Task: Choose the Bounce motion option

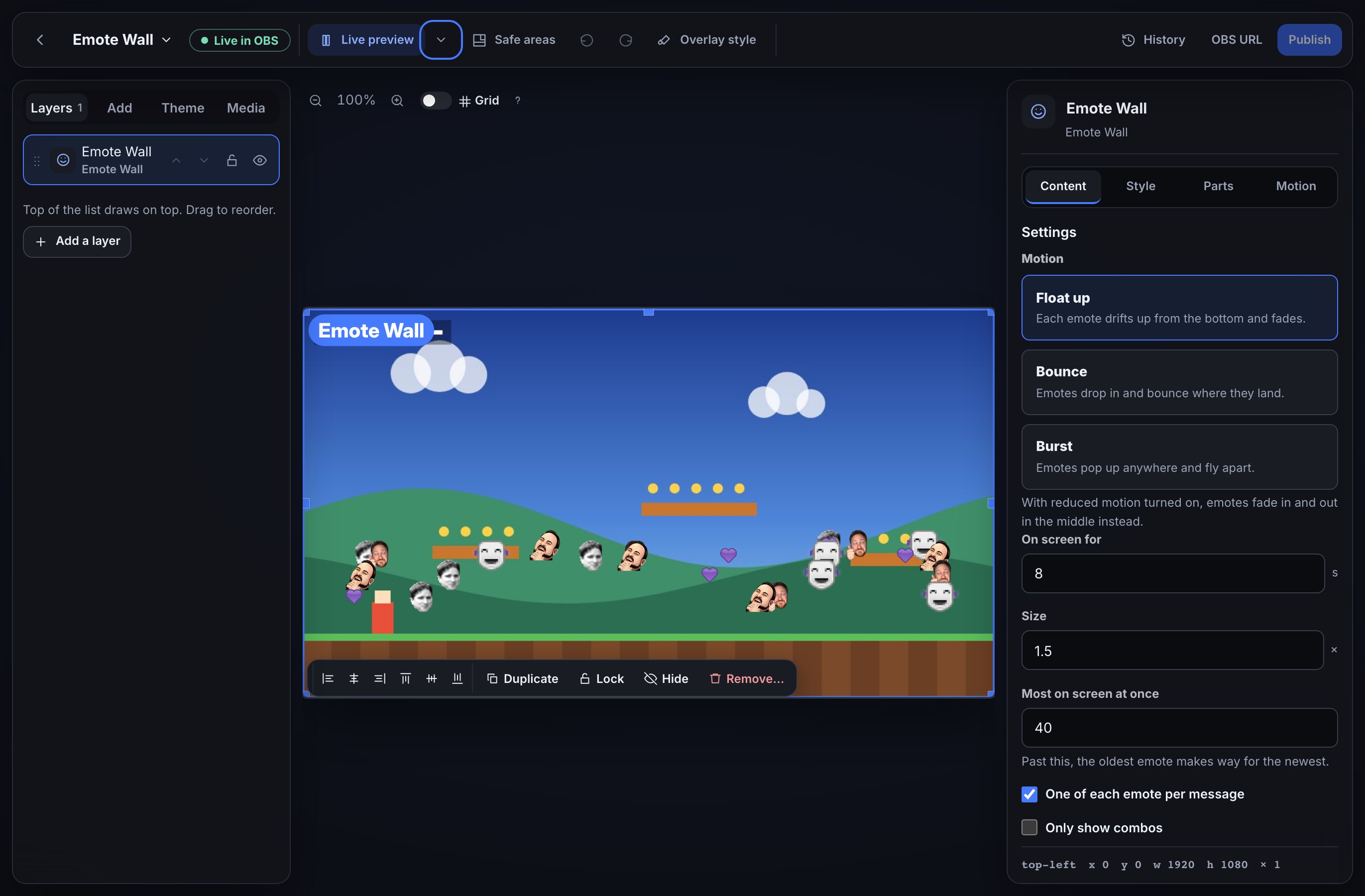Action: click(1179, 382)
